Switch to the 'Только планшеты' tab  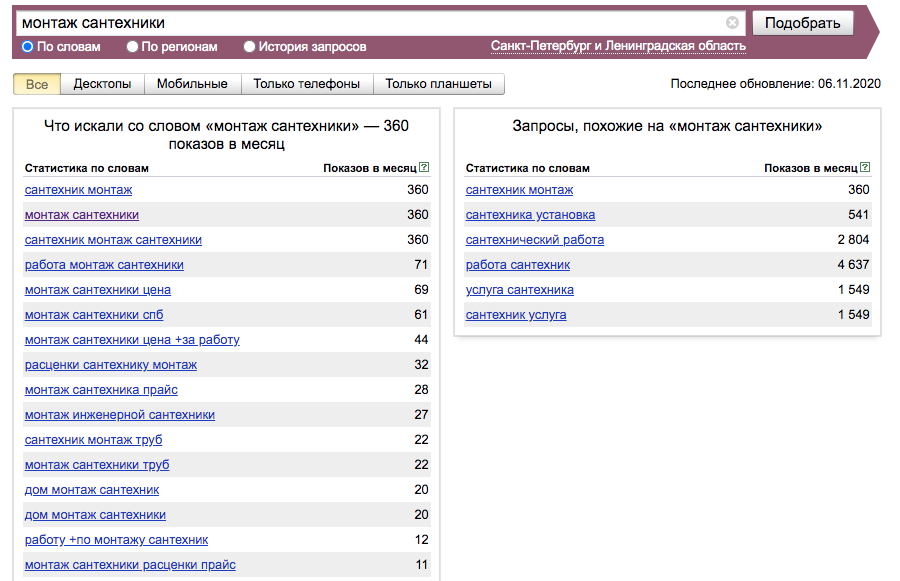point(438,84)
